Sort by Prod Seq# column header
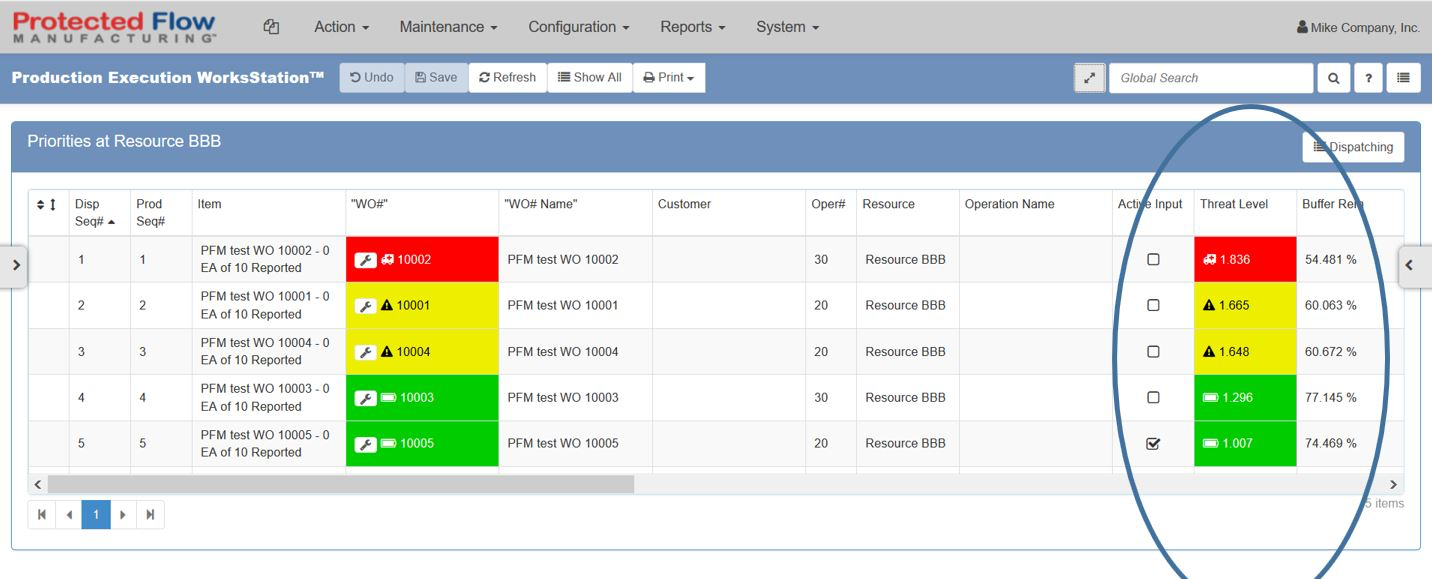Viewport: 1432px width, 579px height. [160, 212]
